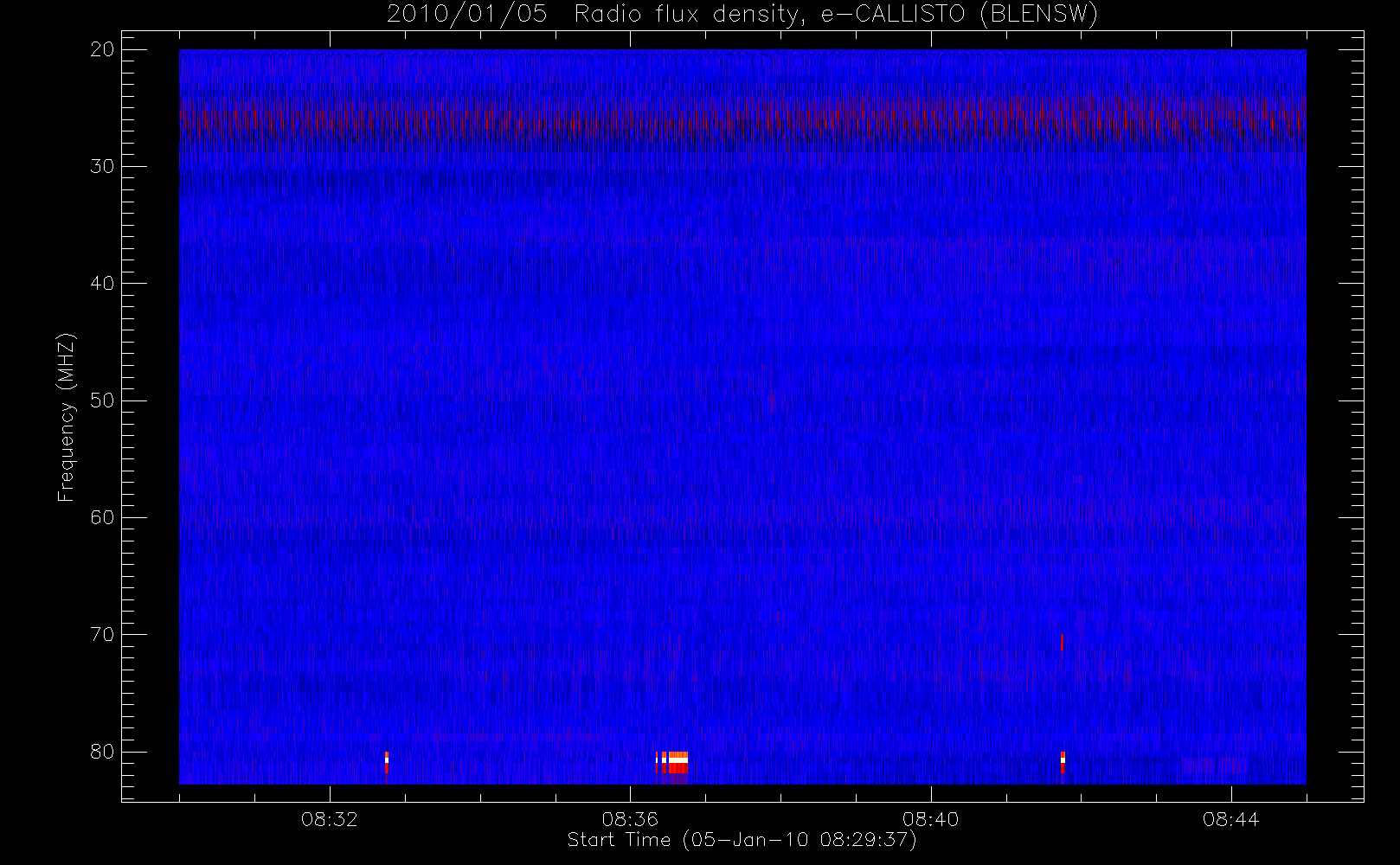Image resolution: width=1400 pixels, height=865 pixels.
Task: Click the 50 frequency tick label
Action: click(x=102, y=400)
